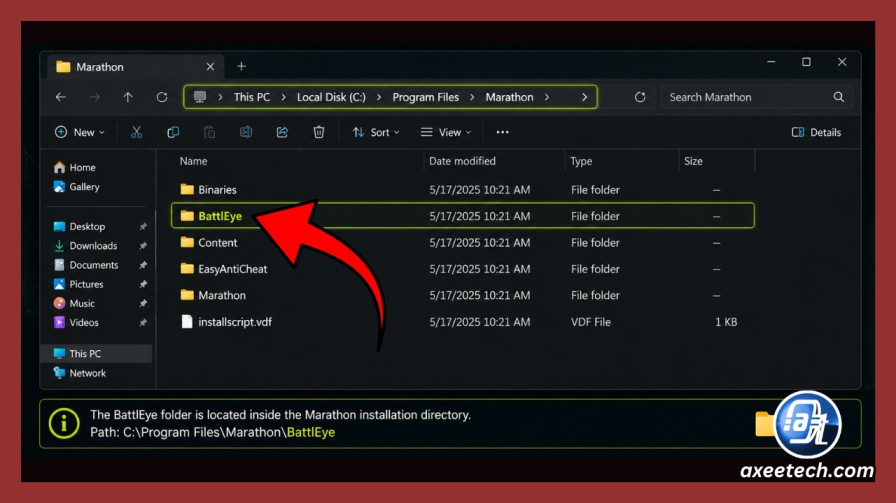Click the pin icon beside Pictures
This screenshot has height=503, width=896.
click(143, 284)
